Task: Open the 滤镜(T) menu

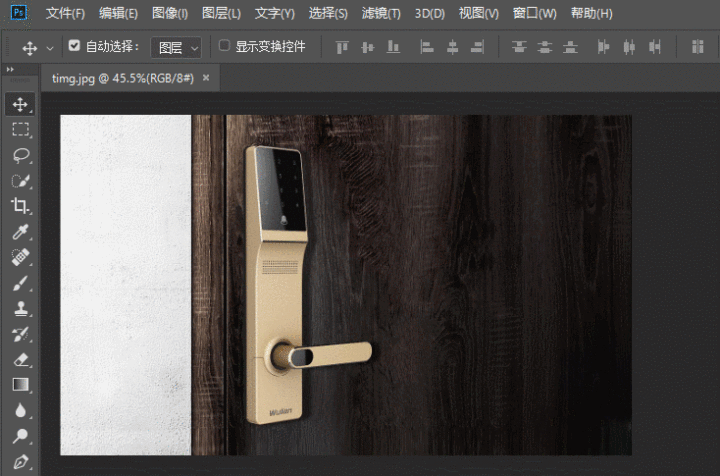Action: pyautogui.click(x=380, y=14)
